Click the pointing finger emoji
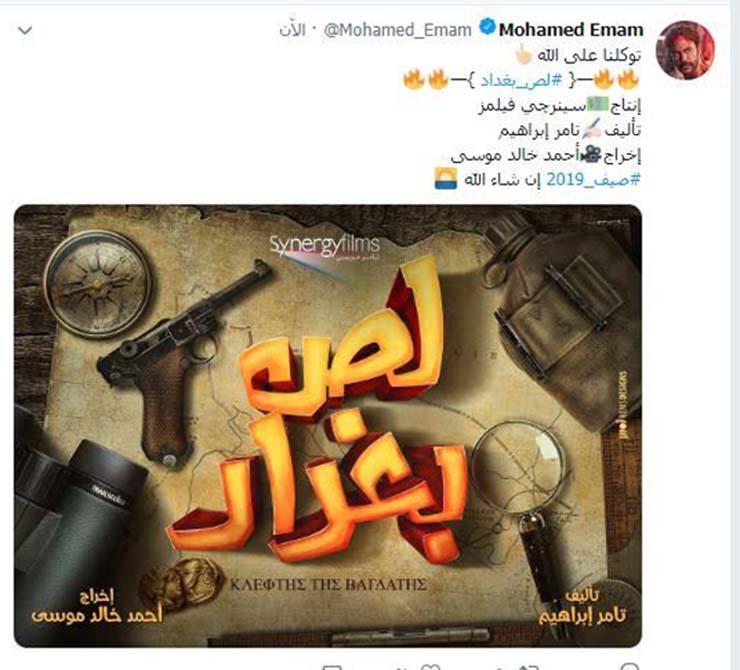This screenshot has width=740, height=670. tap(523, 55)
